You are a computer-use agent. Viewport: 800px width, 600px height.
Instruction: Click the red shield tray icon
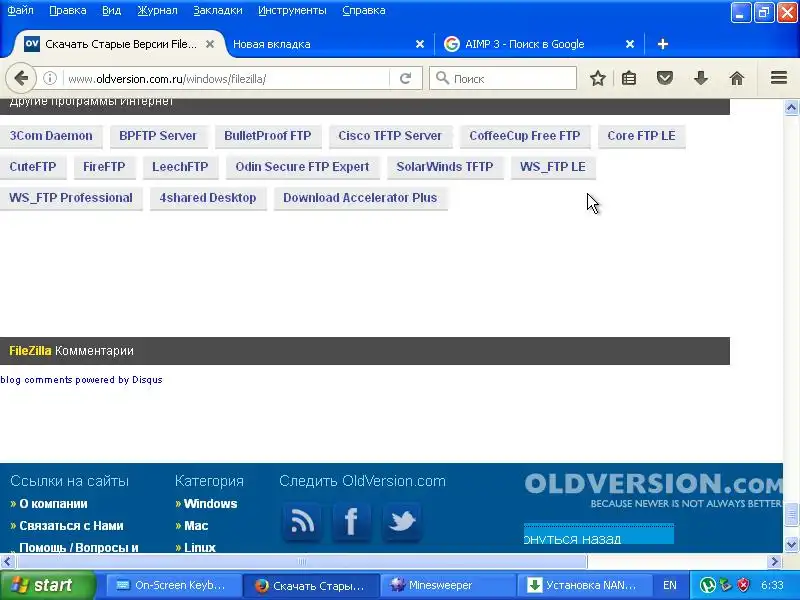click(x=744, y=585)
